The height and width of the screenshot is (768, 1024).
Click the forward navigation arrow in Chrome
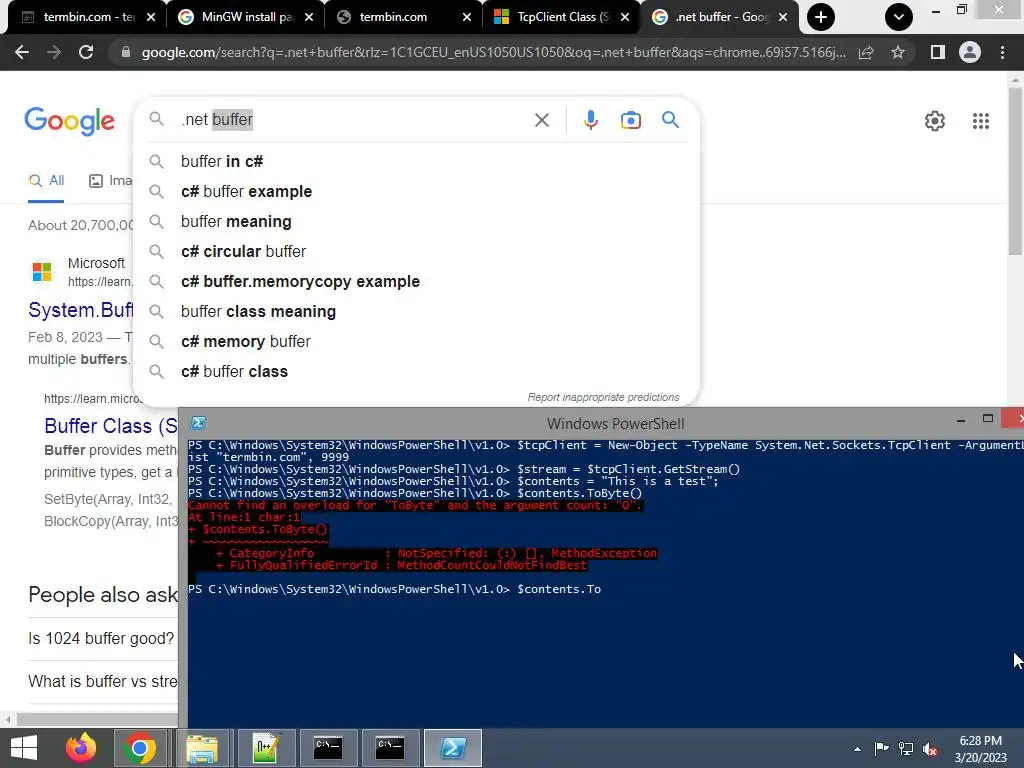tap(54, 52)
